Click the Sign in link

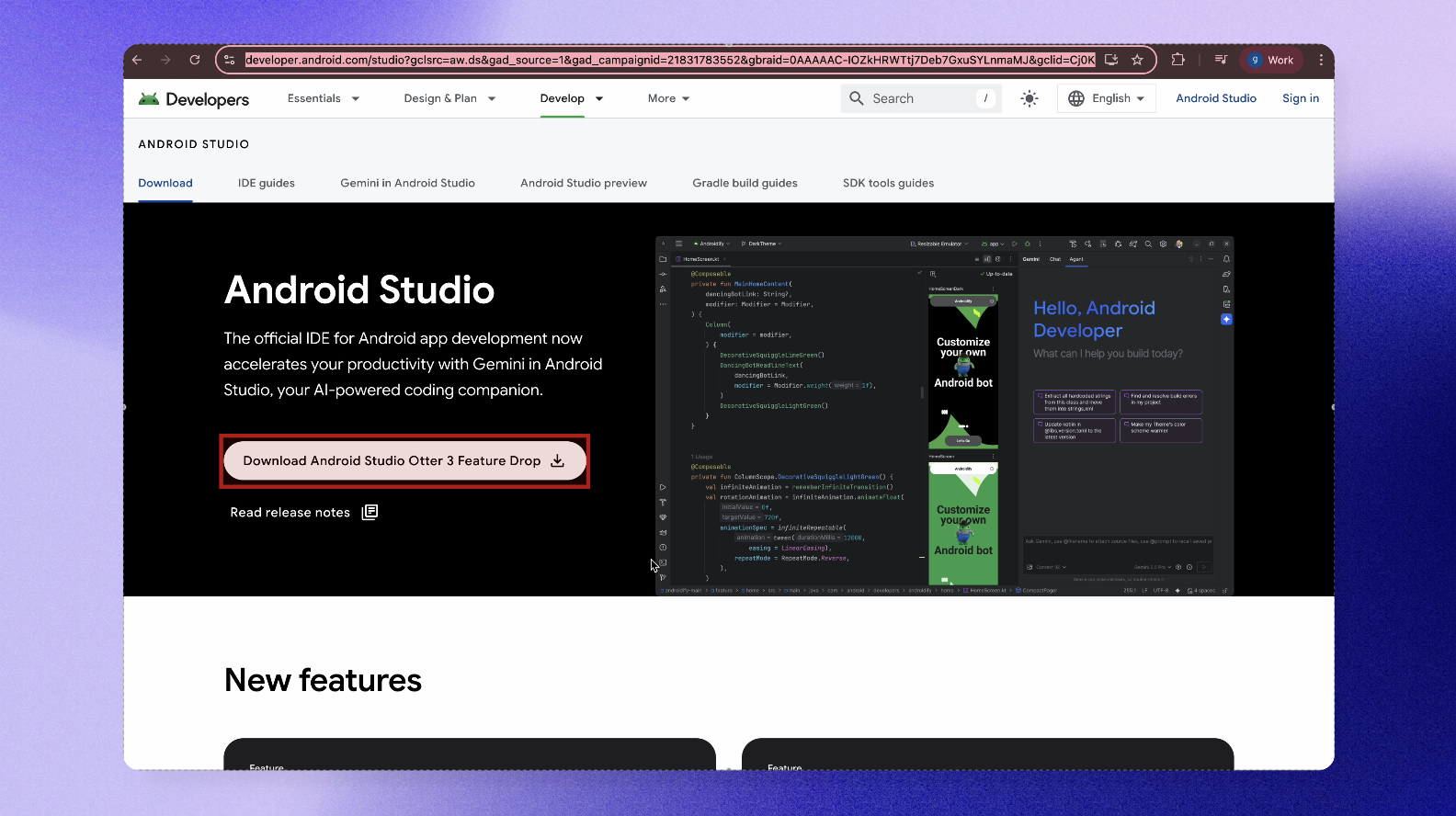pos(1300,98)
